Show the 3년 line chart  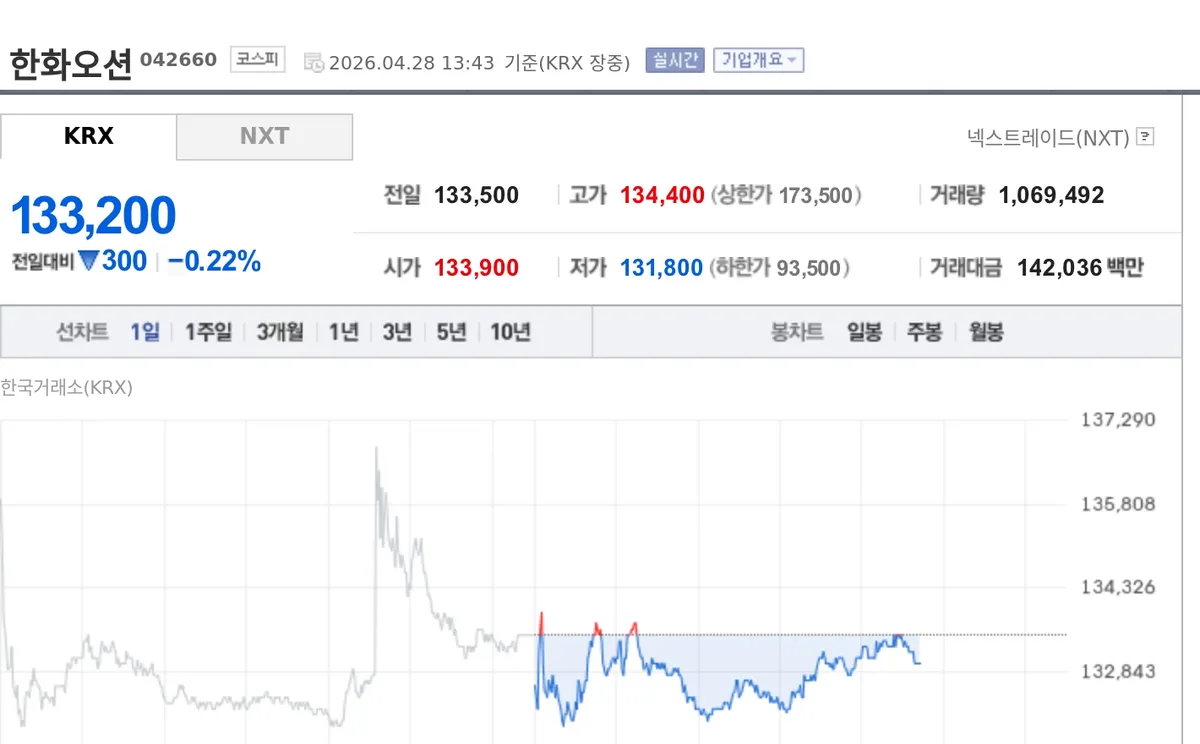[x=397, y=332]
